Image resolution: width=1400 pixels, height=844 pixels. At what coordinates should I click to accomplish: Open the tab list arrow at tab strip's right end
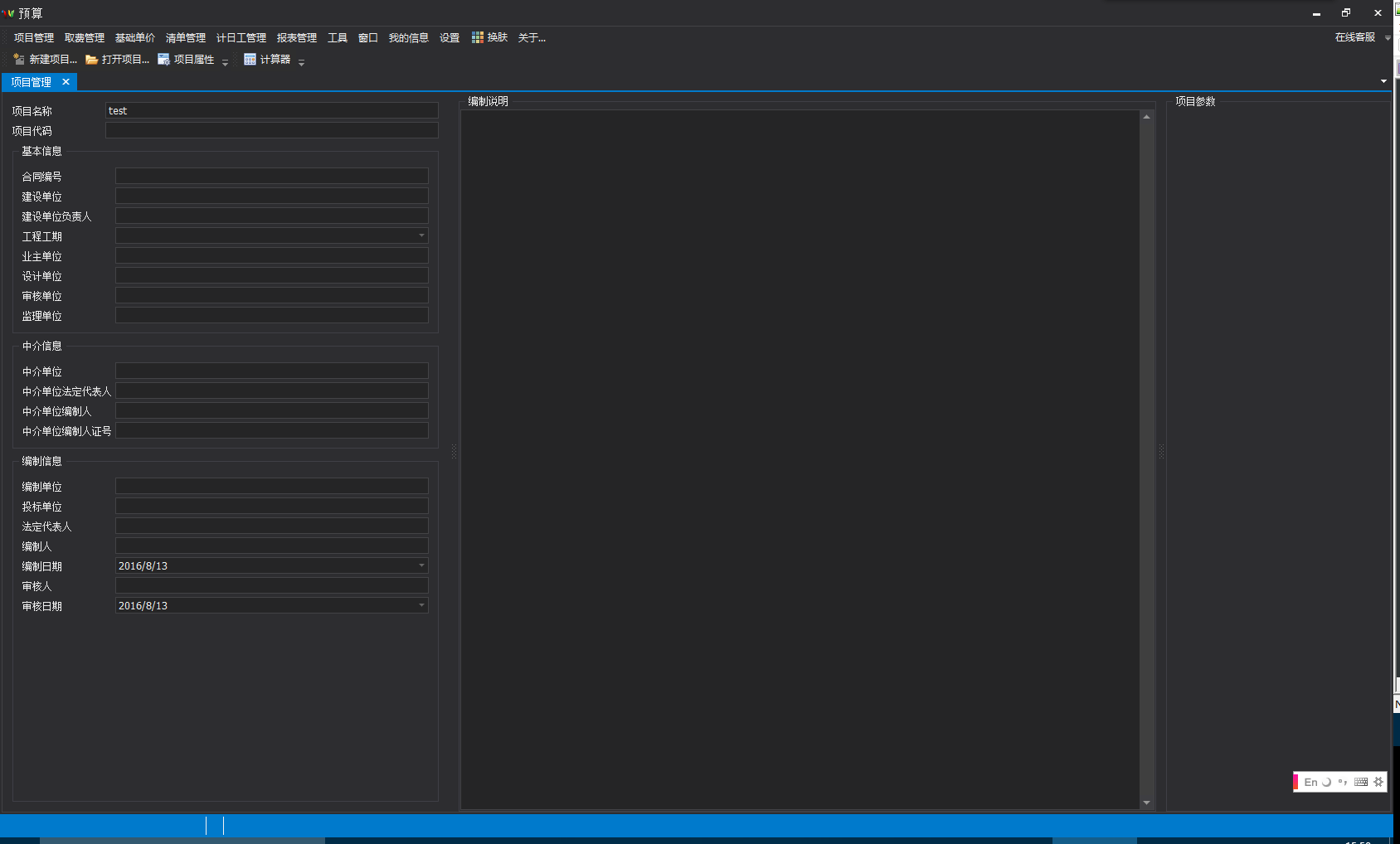tap(1383, 81)
